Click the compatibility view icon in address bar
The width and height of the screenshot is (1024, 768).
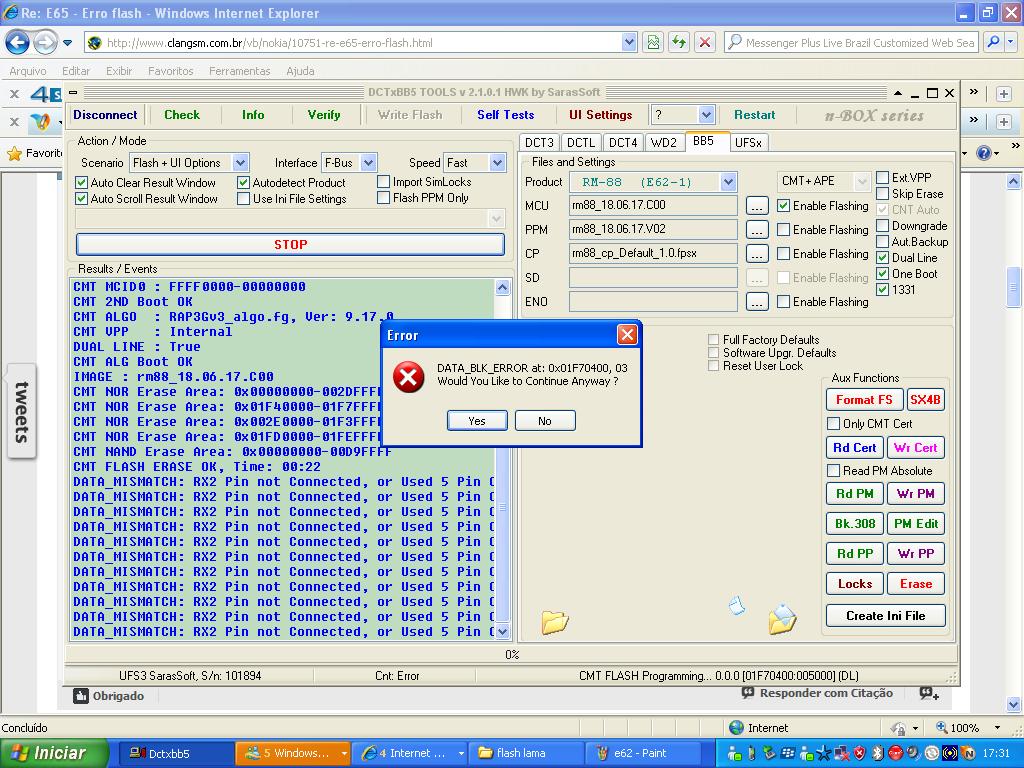coord(653,42)
